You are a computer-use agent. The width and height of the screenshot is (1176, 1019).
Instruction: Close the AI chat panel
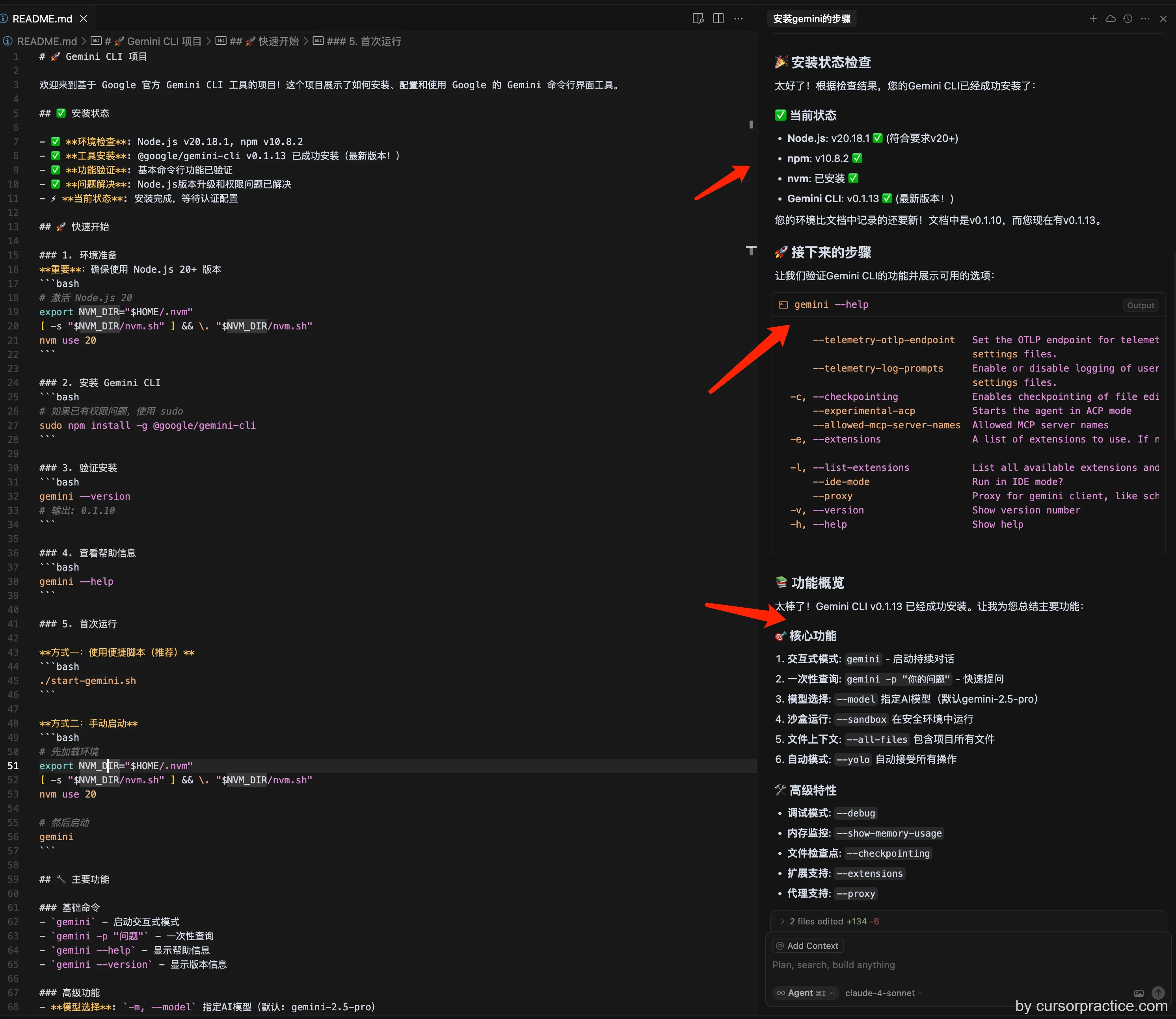[x=1163, y=19]
